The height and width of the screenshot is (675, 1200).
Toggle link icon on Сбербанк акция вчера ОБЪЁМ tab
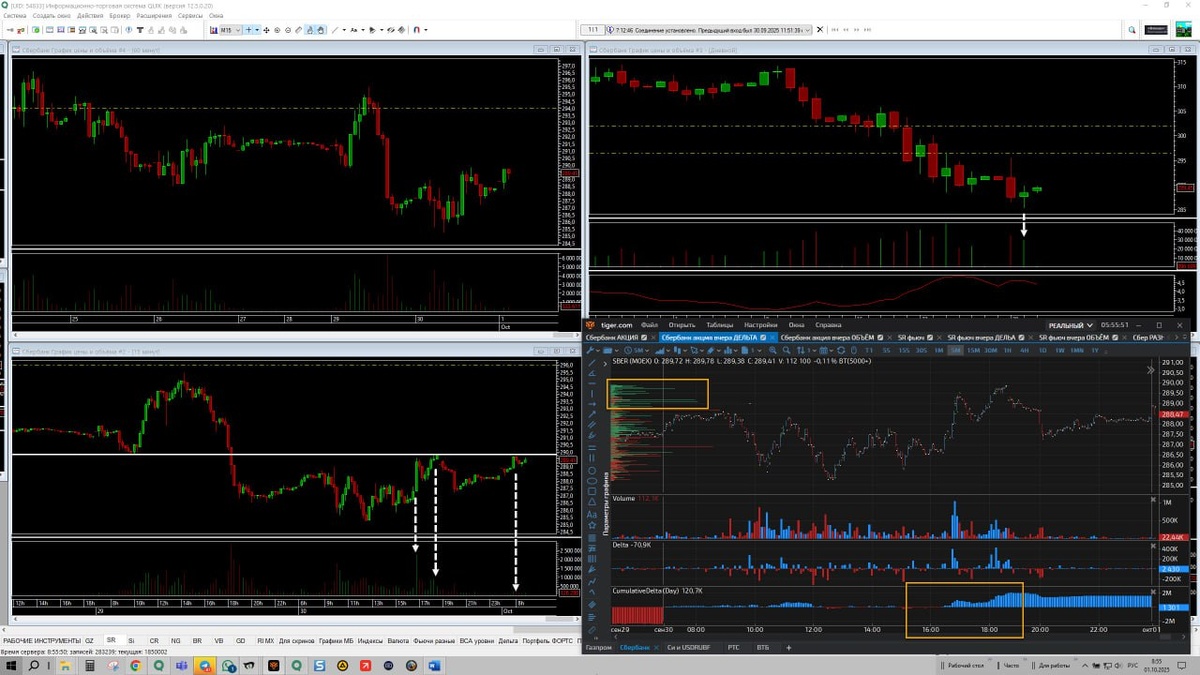point(879,337)
